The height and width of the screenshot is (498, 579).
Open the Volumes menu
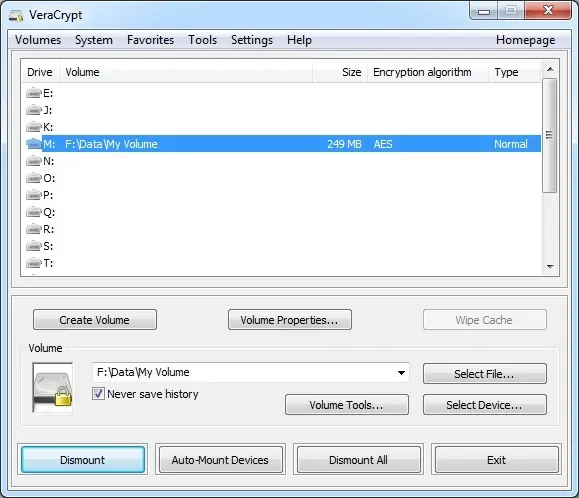[38, 40]
